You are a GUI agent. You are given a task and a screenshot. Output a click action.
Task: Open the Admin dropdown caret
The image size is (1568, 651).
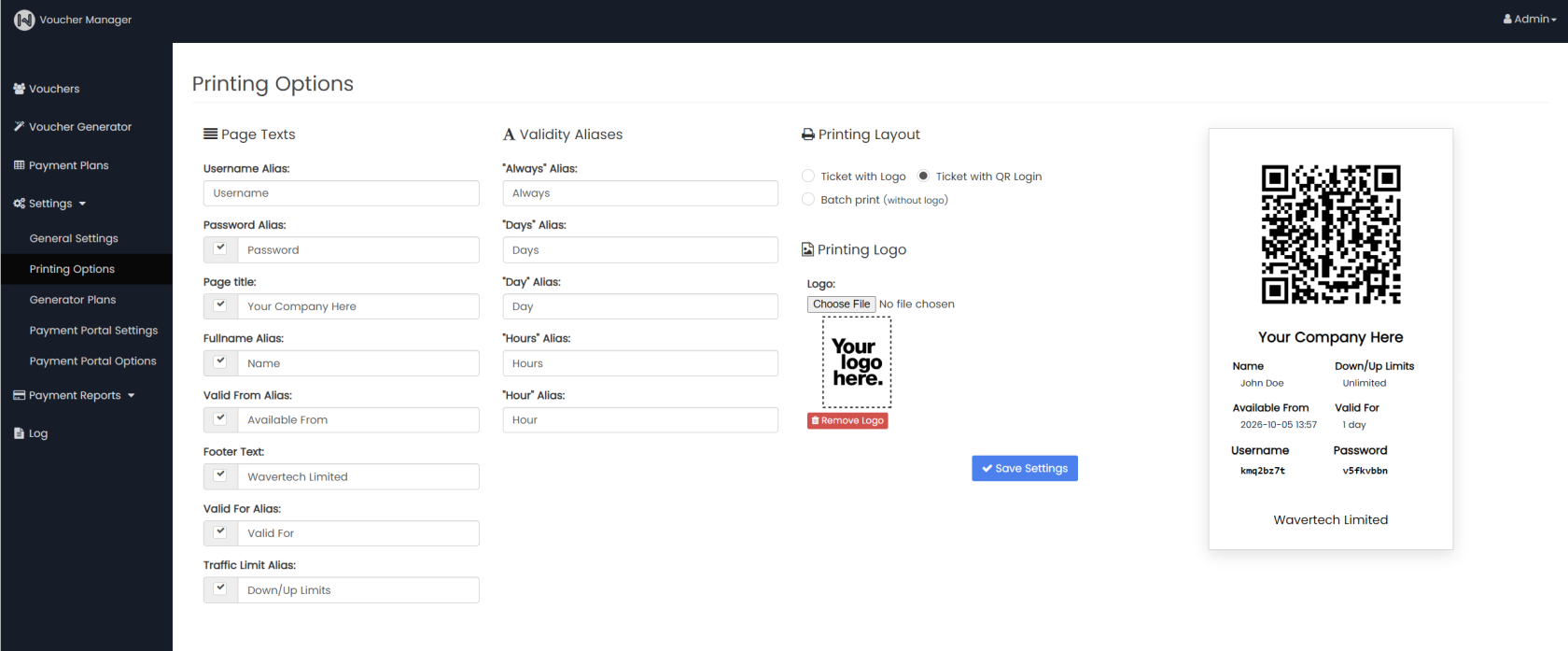tap(1554, 20)
